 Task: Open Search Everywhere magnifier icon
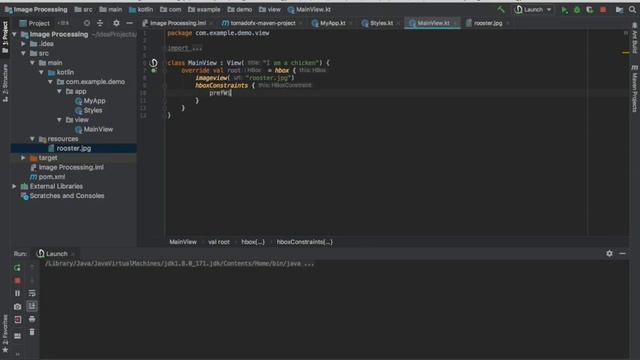click(632, 10)
